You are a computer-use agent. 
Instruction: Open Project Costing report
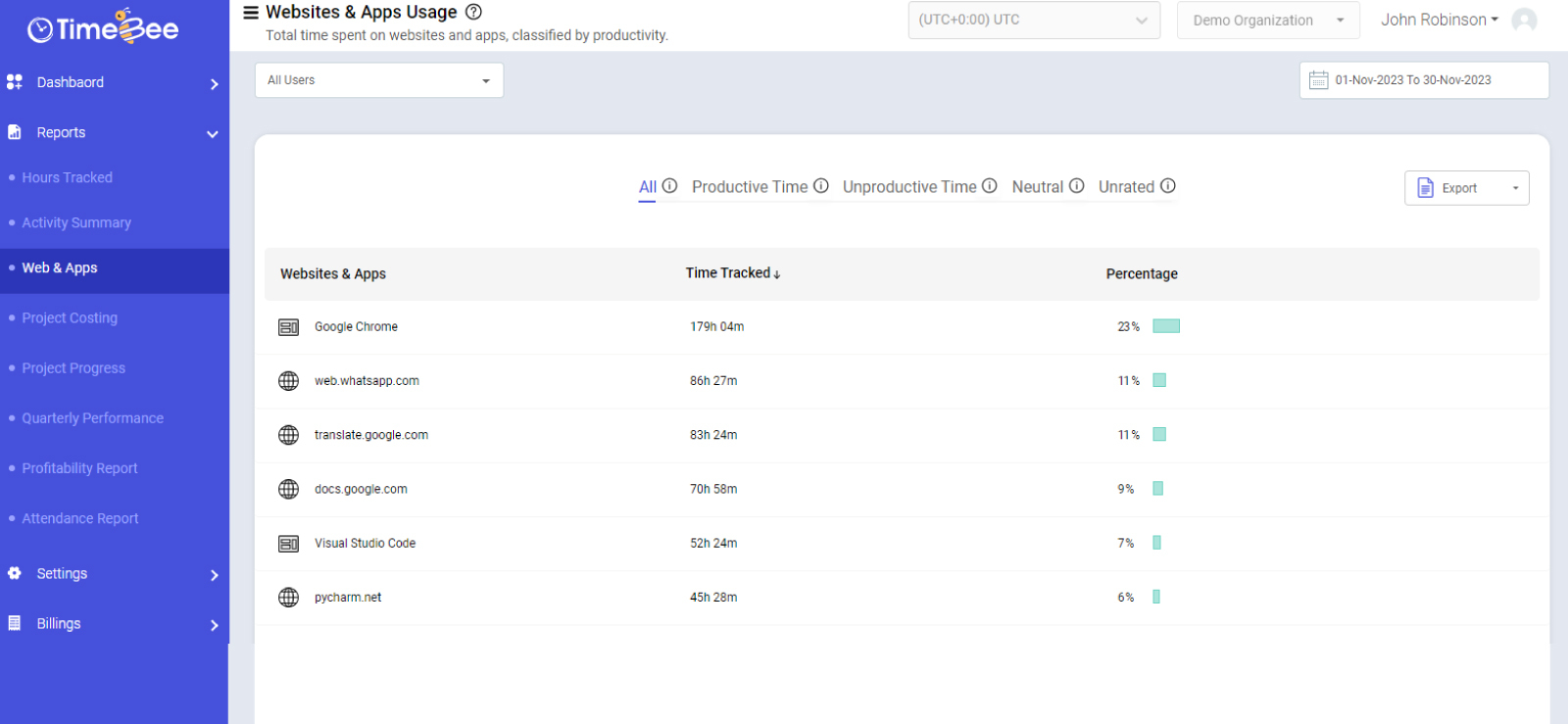coord(70,317)
